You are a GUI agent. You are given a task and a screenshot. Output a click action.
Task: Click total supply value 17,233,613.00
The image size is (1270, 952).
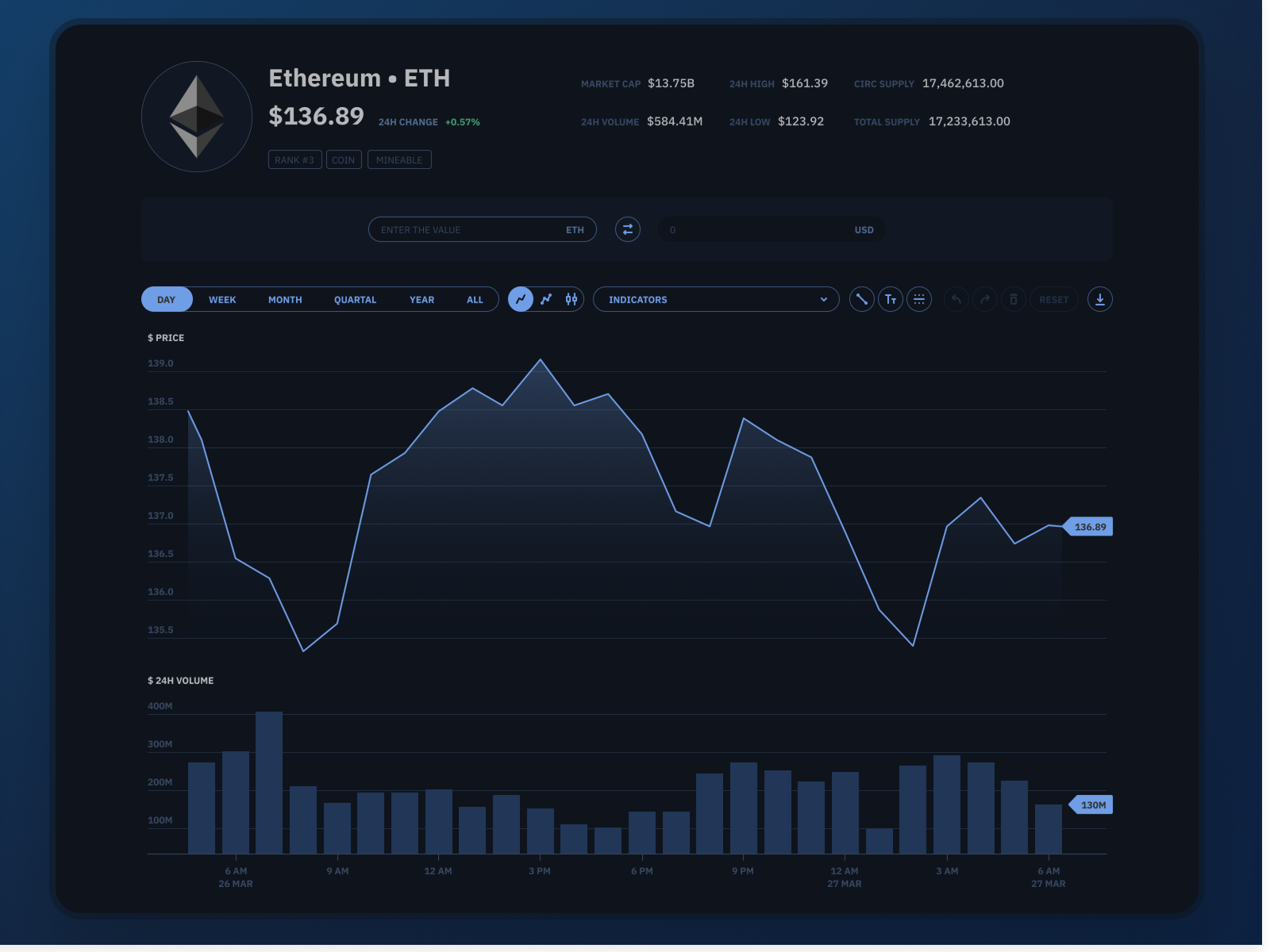point(969,121)
